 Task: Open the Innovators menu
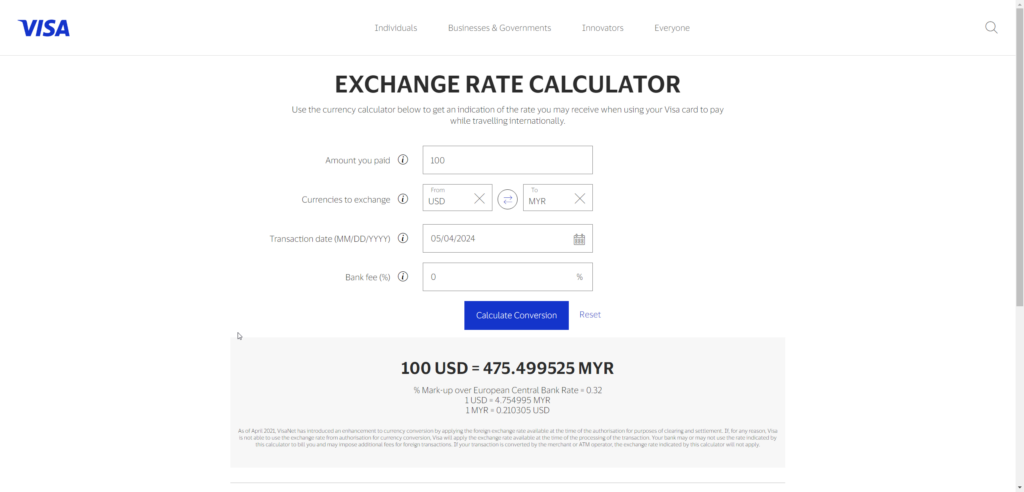click(x=602, y=28)
